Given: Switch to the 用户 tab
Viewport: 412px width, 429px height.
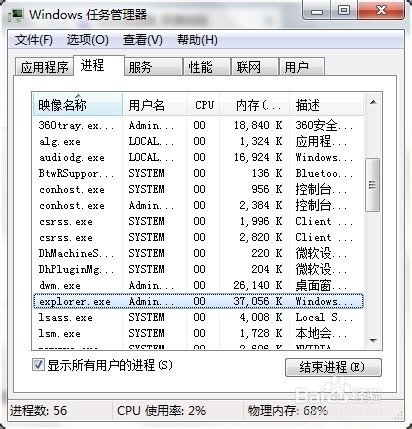Looking at the screenshot, I should tap(302, 67).
